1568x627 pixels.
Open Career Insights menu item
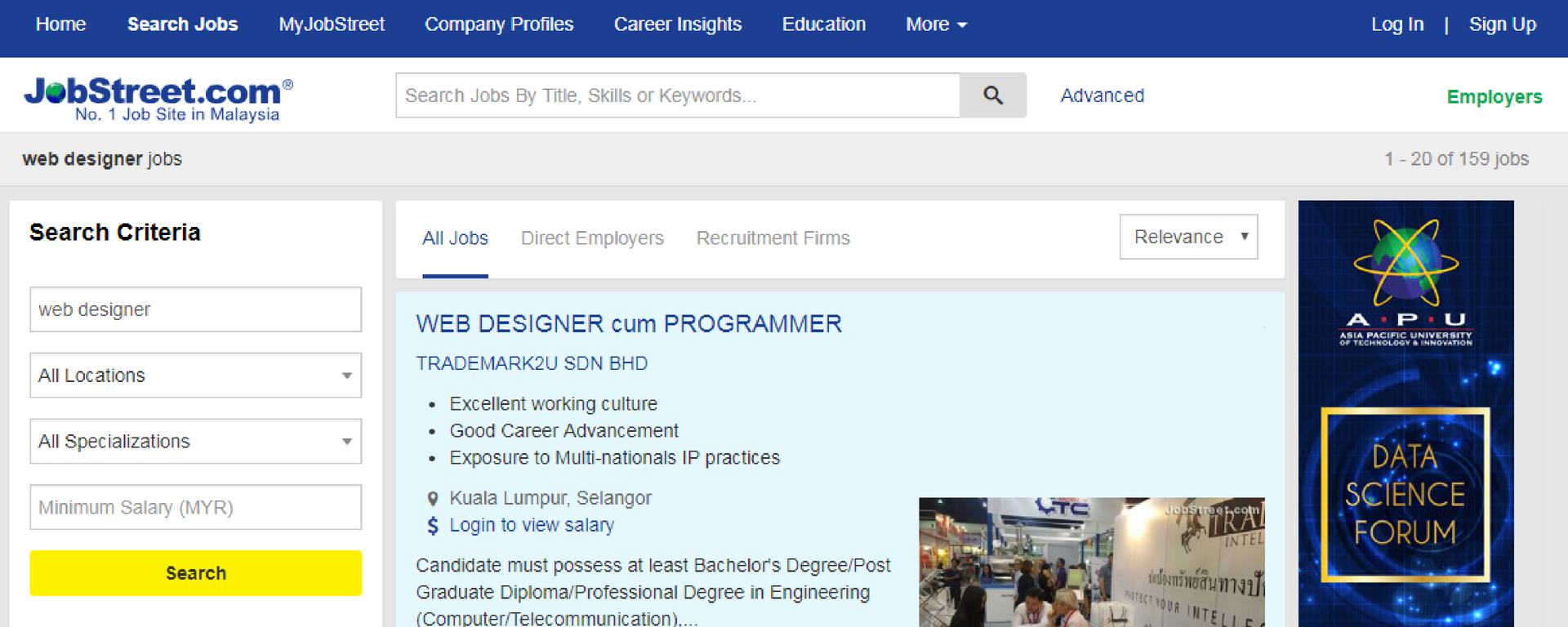coord(678,24)
